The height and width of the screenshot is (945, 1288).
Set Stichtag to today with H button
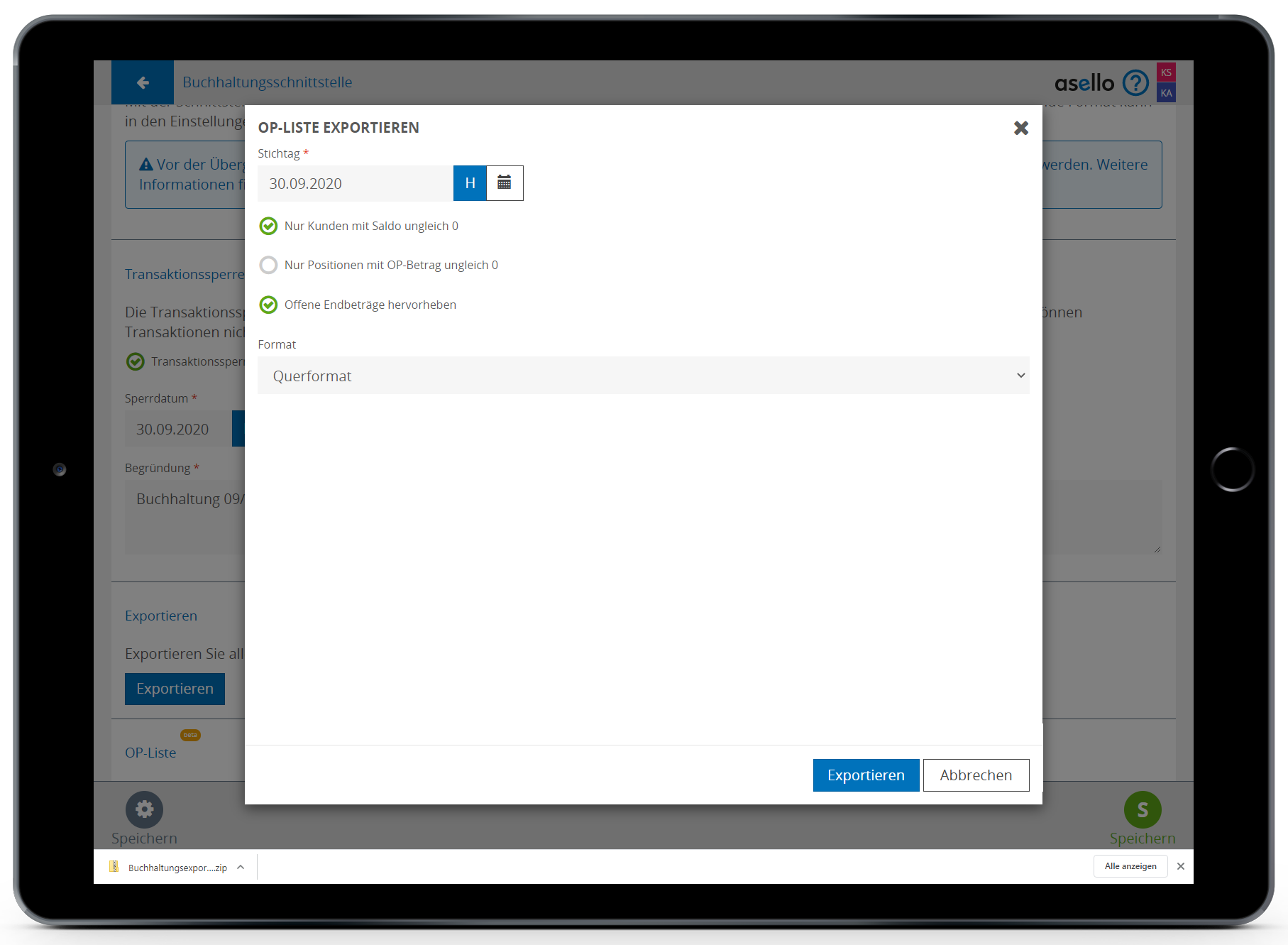coord(470,183)
